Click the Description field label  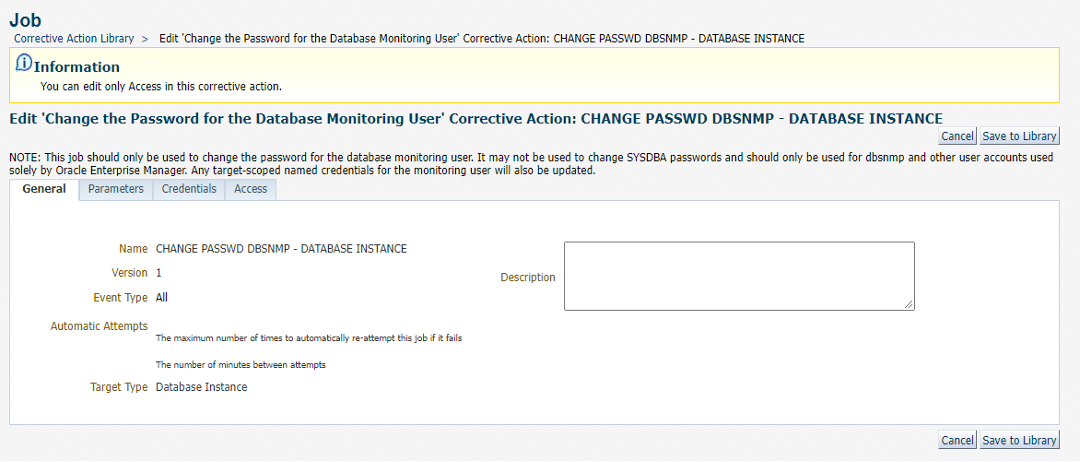coord(528,277)
